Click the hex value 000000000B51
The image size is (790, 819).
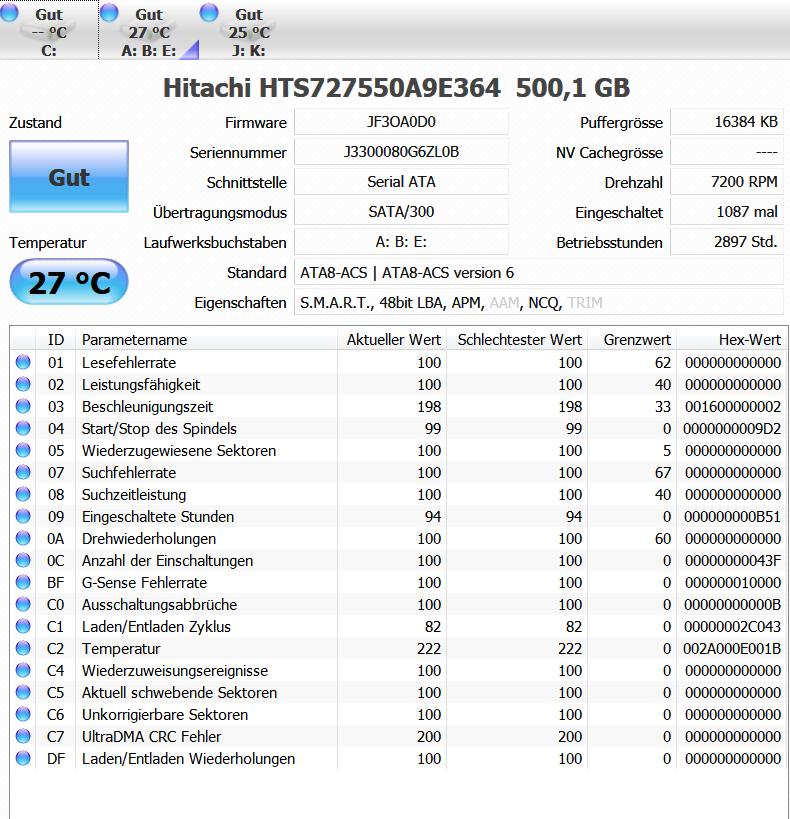coord(733,517)
